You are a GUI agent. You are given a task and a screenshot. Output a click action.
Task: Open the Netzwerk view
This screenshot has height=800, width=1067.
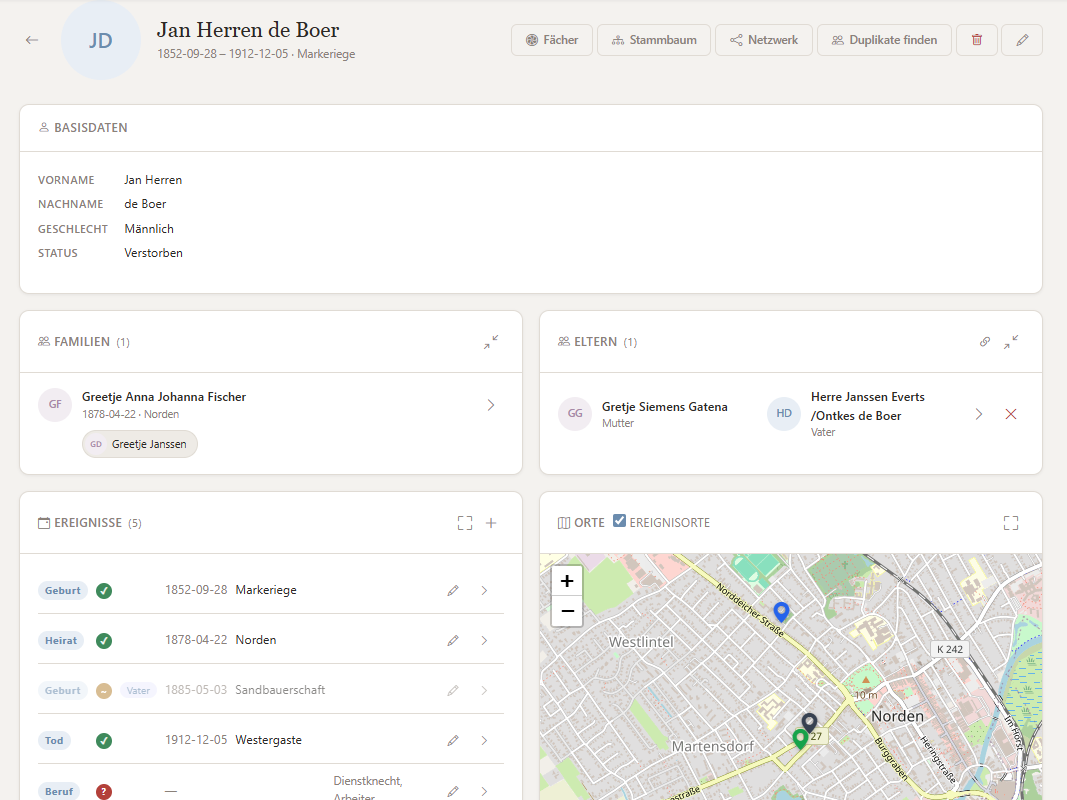[x=764, y=40]
